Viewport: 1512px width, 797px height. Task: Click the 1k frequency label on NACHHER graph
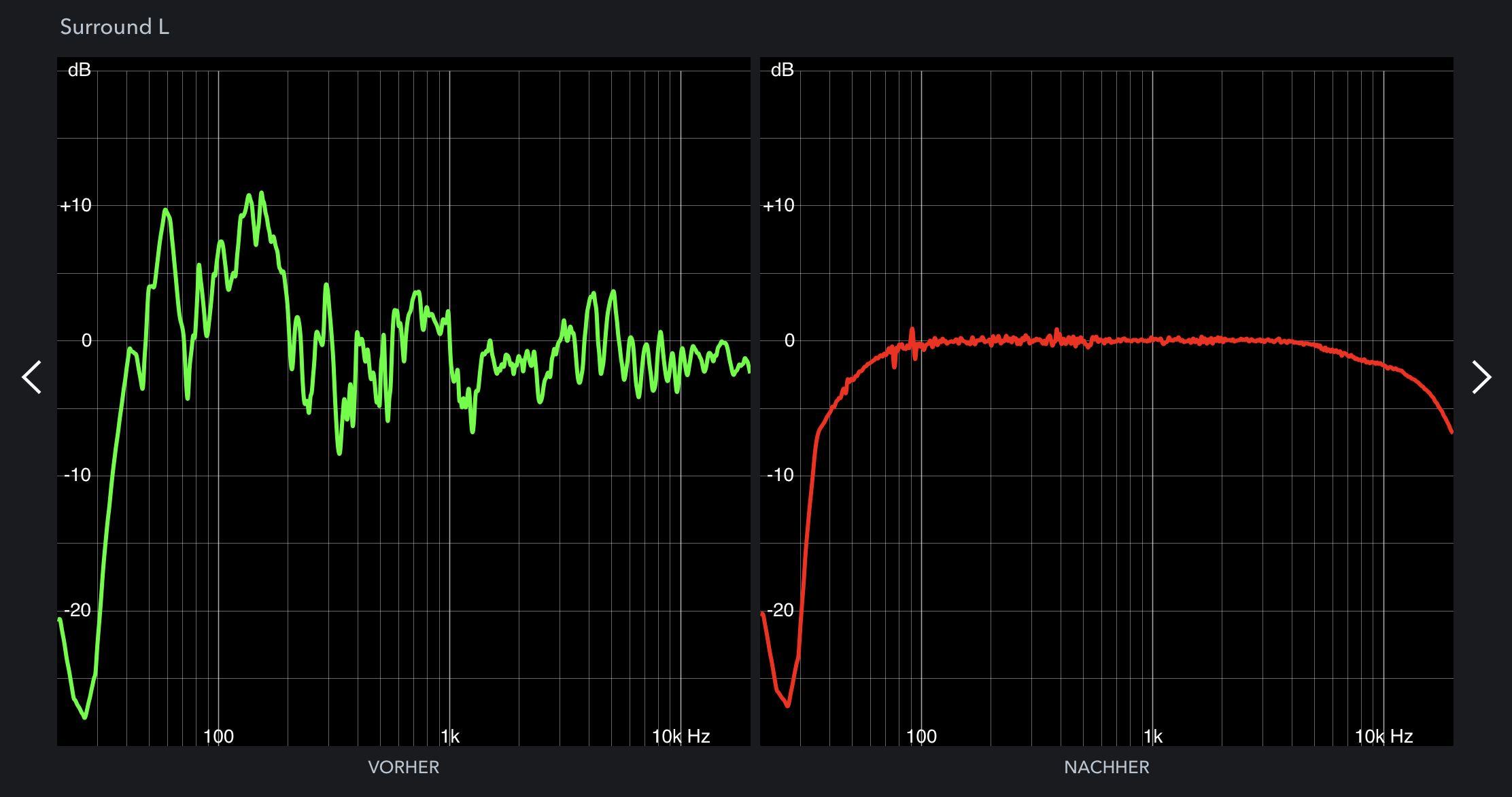pyautogui.click(x=1152, y=737)
